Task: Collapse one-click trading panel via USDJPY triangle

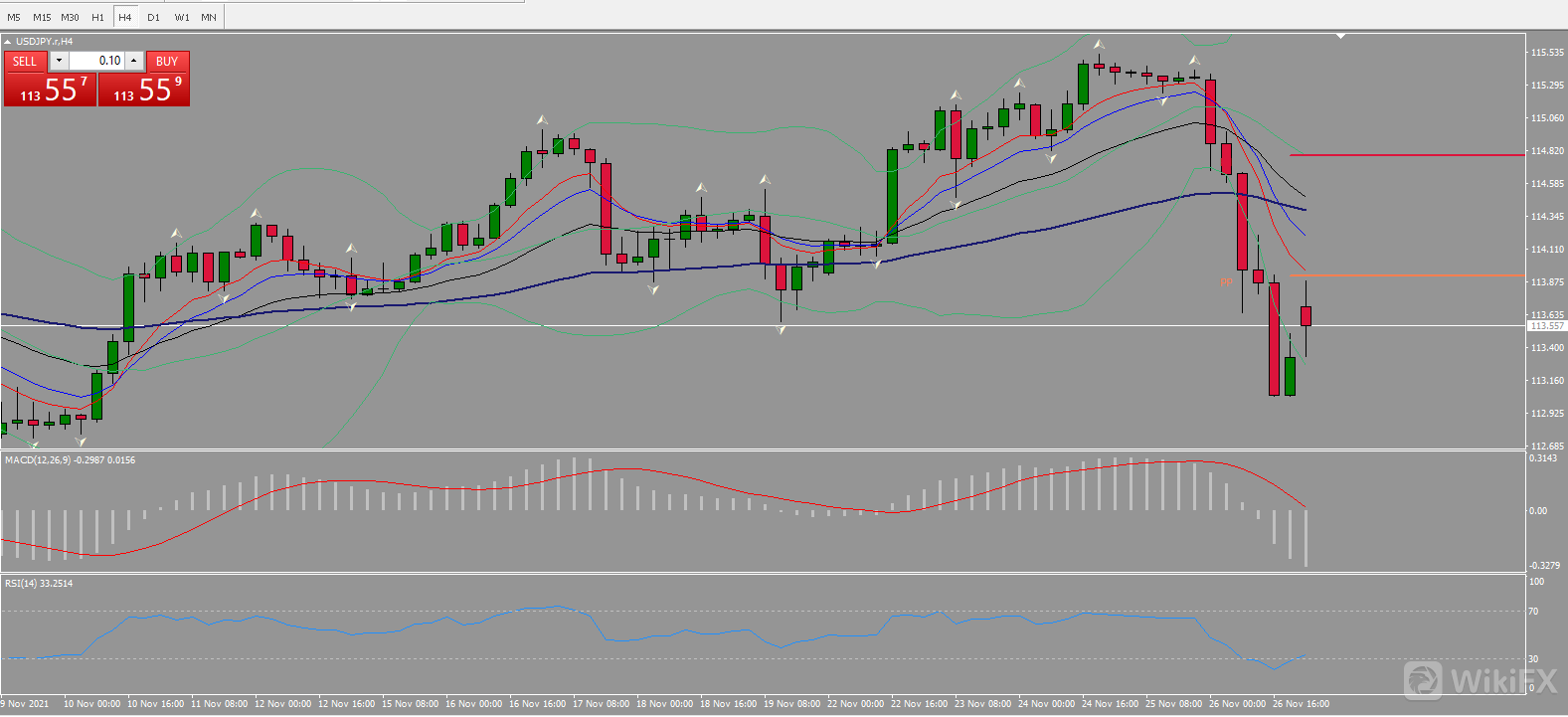Action: tap(8, 42)
